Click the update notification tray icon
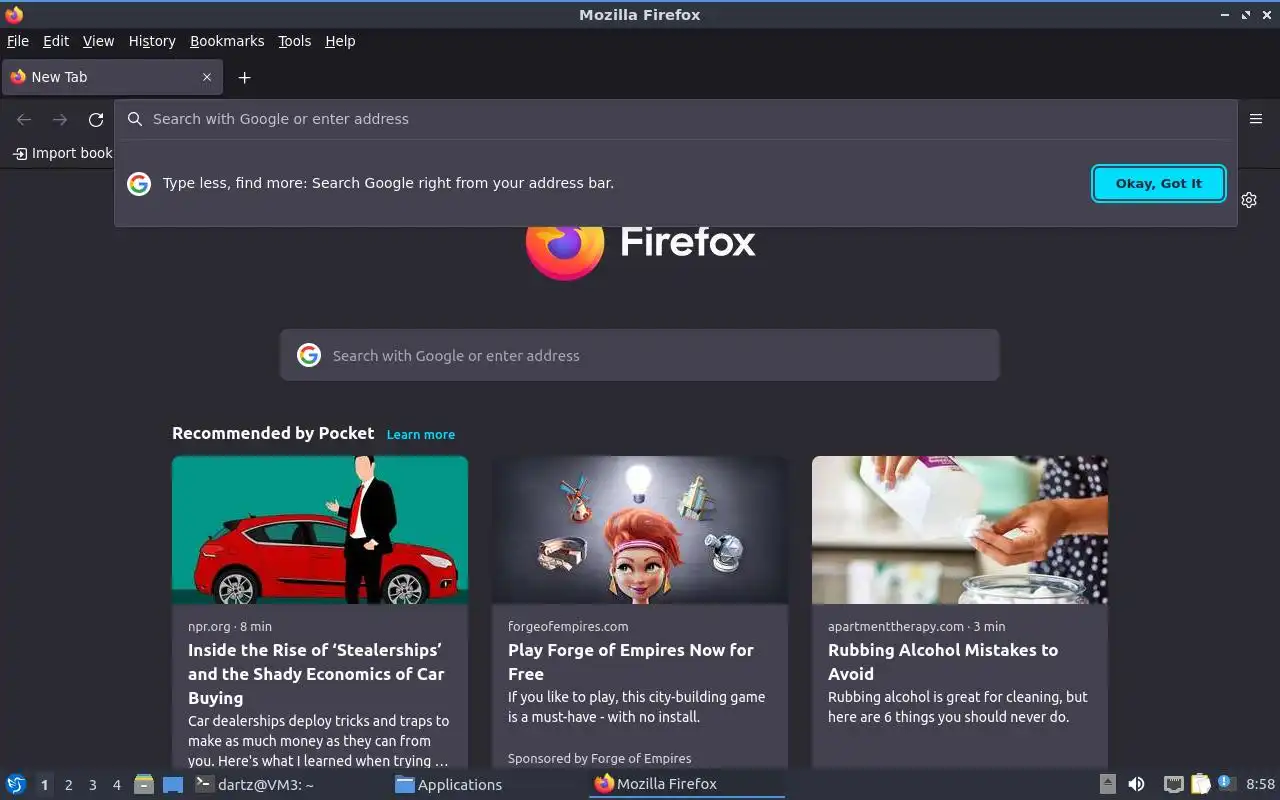 (1227, 784)
